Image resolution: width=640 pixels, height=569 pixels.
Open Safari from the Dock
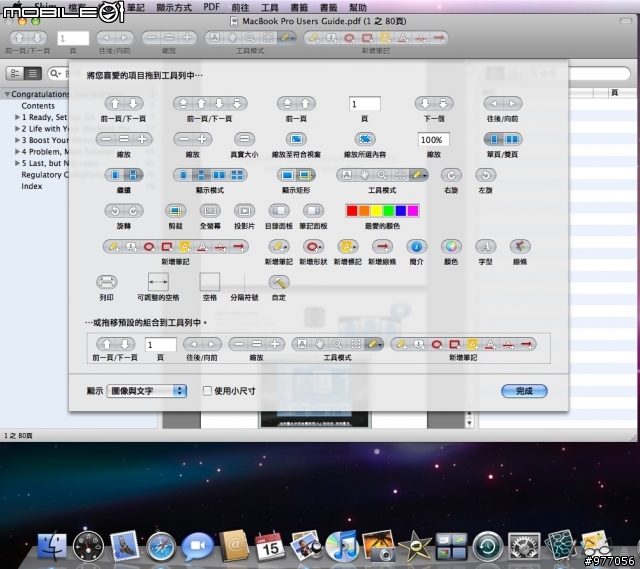click(x=161, y=546)
